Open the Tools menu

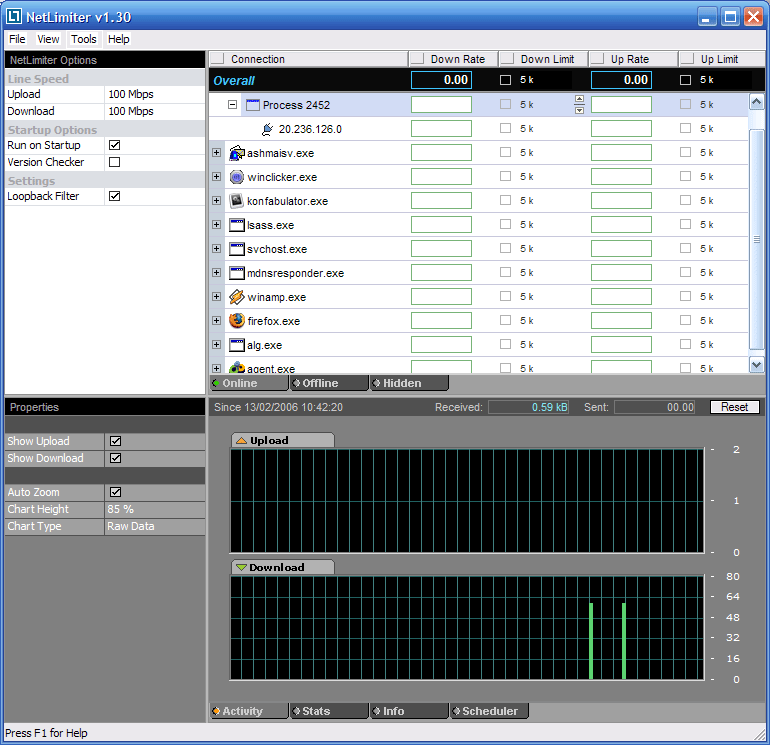click(x=83, y=39)
